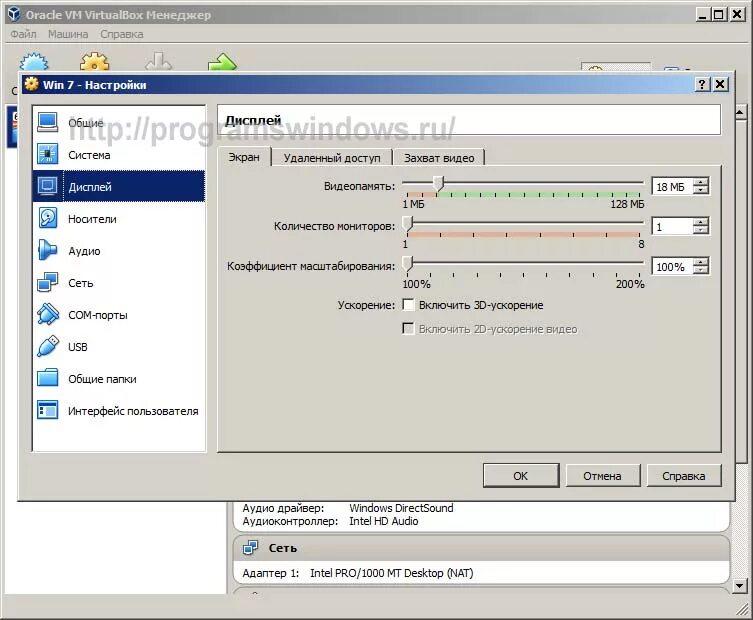Click the Включить 3D-ускорение label
753x620 pixels.
[481, 305]
